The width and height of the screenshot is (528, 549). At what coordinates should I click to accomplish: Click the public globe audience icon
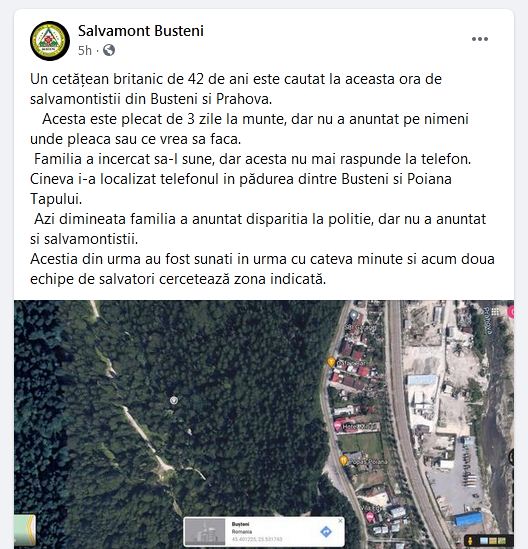point(109,50)
